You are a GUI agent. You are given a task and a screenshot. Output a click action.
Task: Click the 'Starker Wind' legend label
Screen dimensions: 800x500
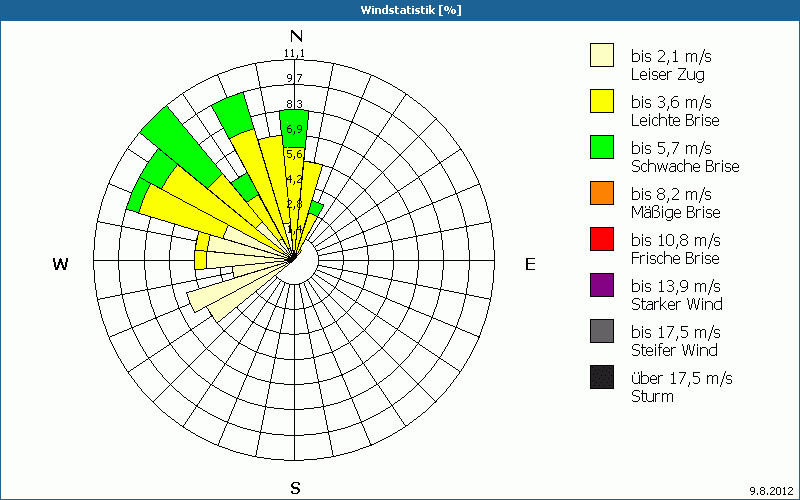point(677,304)
